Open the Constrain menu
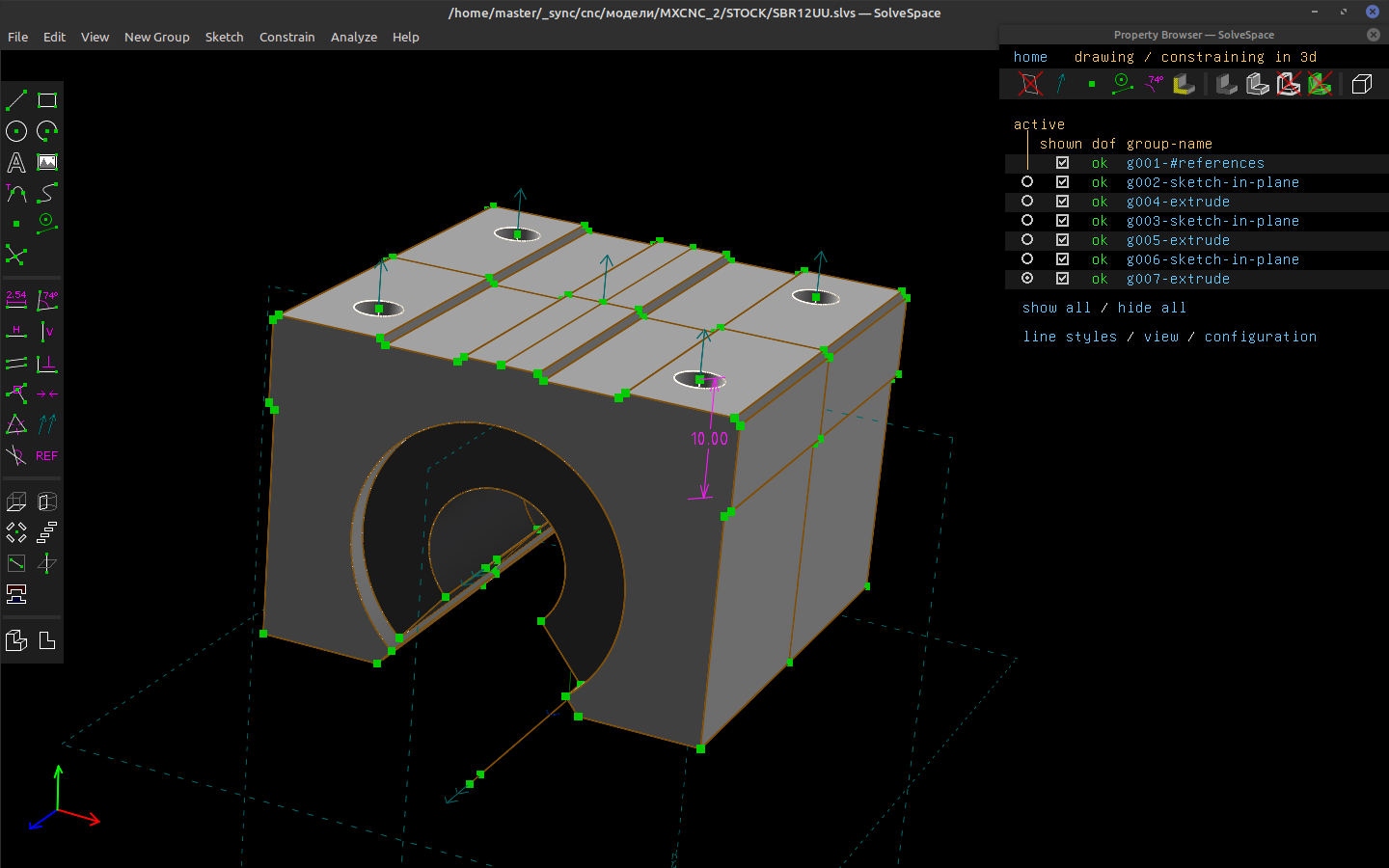Viewport: 1389px width, 868px height. tap(286, 37)
